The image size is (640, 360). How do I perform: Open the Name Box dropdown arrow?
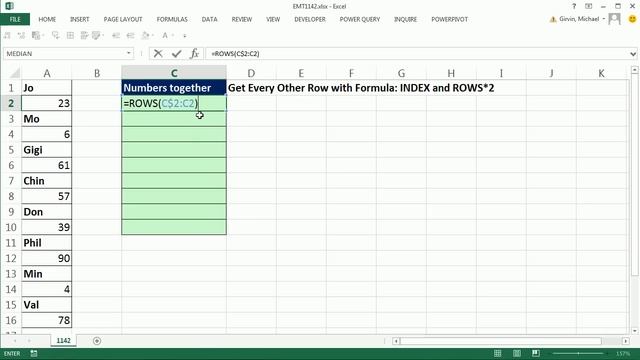pos(128,53)
